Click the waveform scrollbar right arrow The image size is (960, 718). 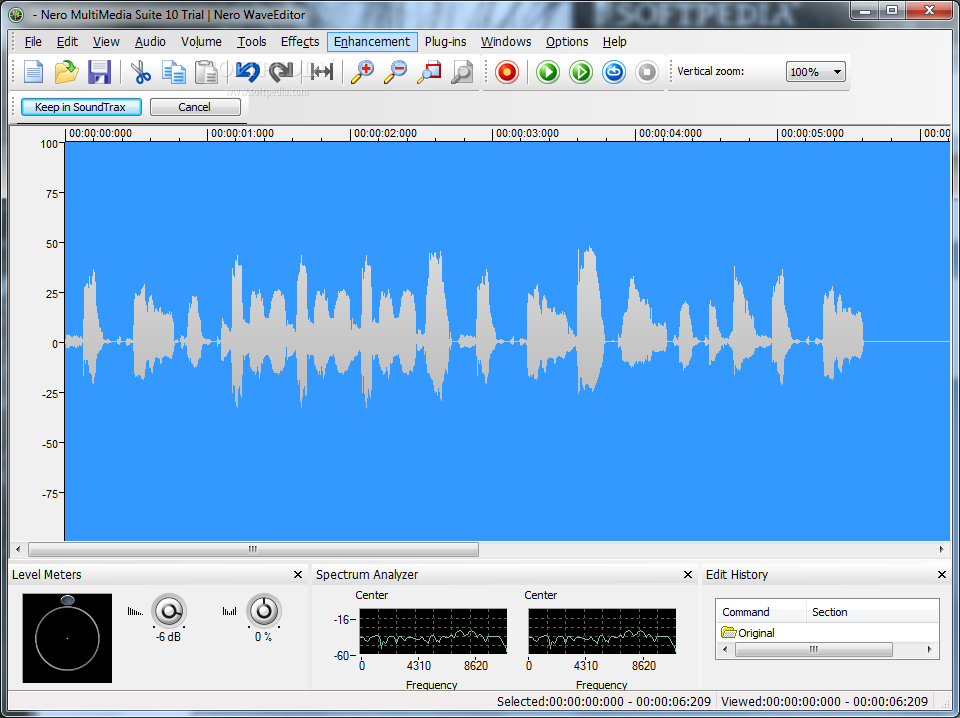pyautogui.click(x=942, y=550)
